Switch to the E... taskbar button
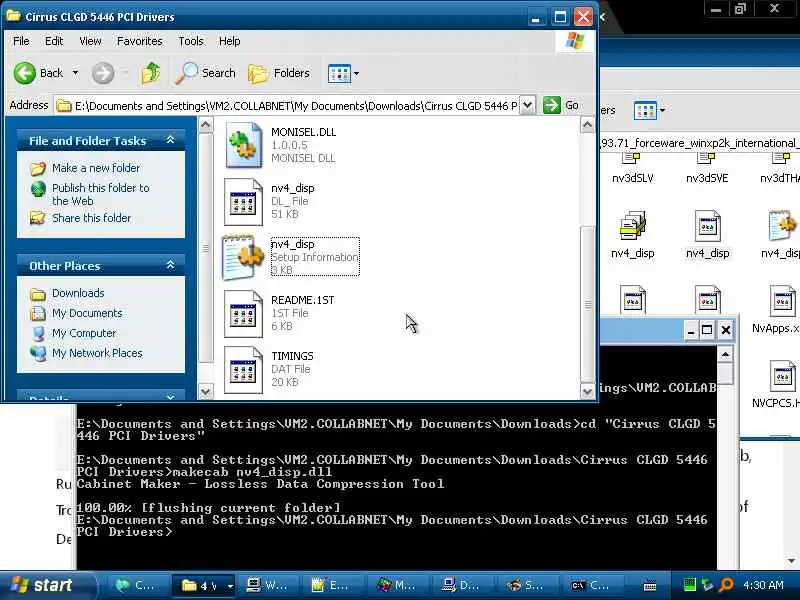Image resolution: width=800 pixels, height=600 pixels. click(x=332, y=586)
